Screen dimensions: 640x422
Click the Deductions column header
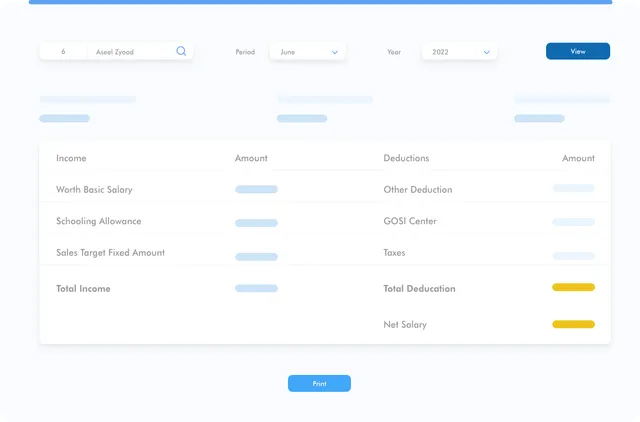(406, 158)
